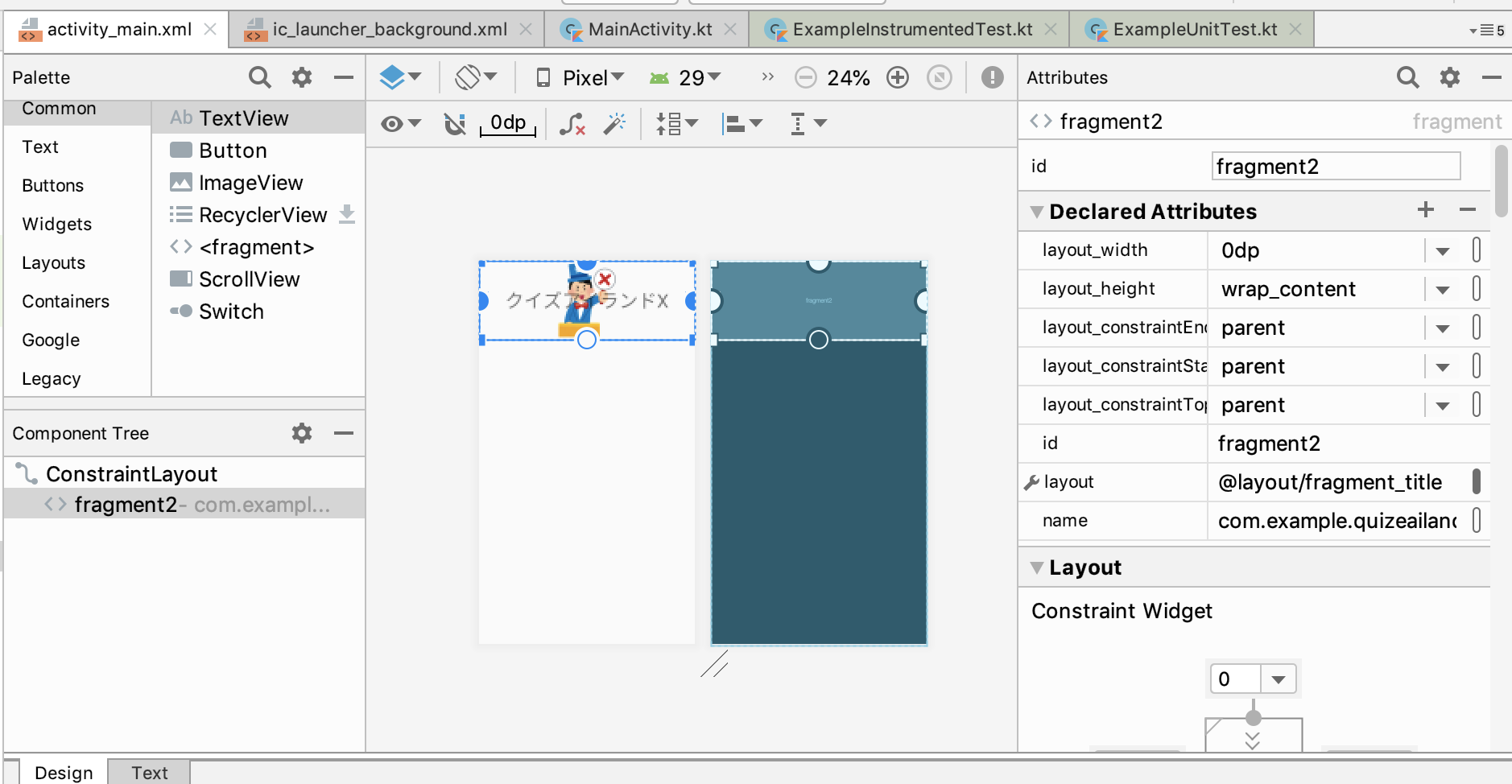Screen dimensions: 1512x784
Task: Select fragment2 in Component Tree
Action: [184, 505]
